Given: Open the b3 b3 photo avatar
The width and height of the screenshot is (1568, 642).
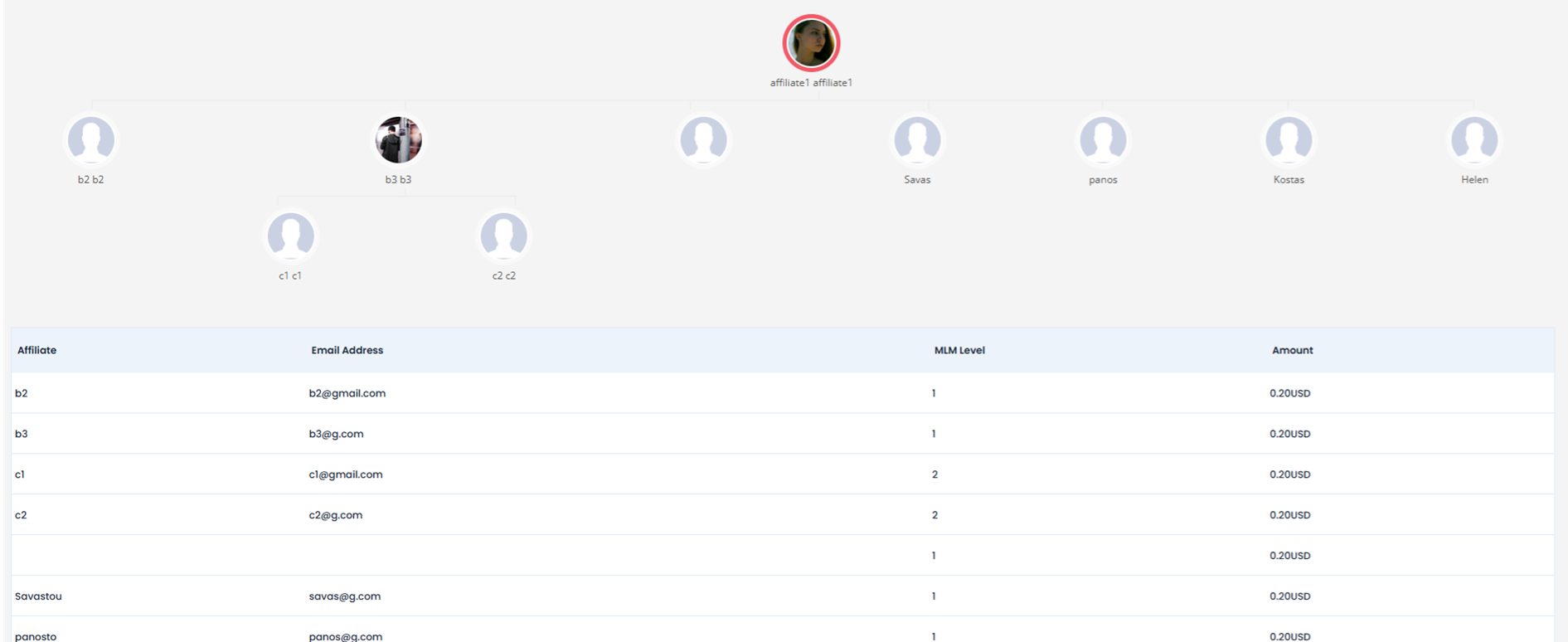Looking at the screenshot, I should click(x=399, y=139).
